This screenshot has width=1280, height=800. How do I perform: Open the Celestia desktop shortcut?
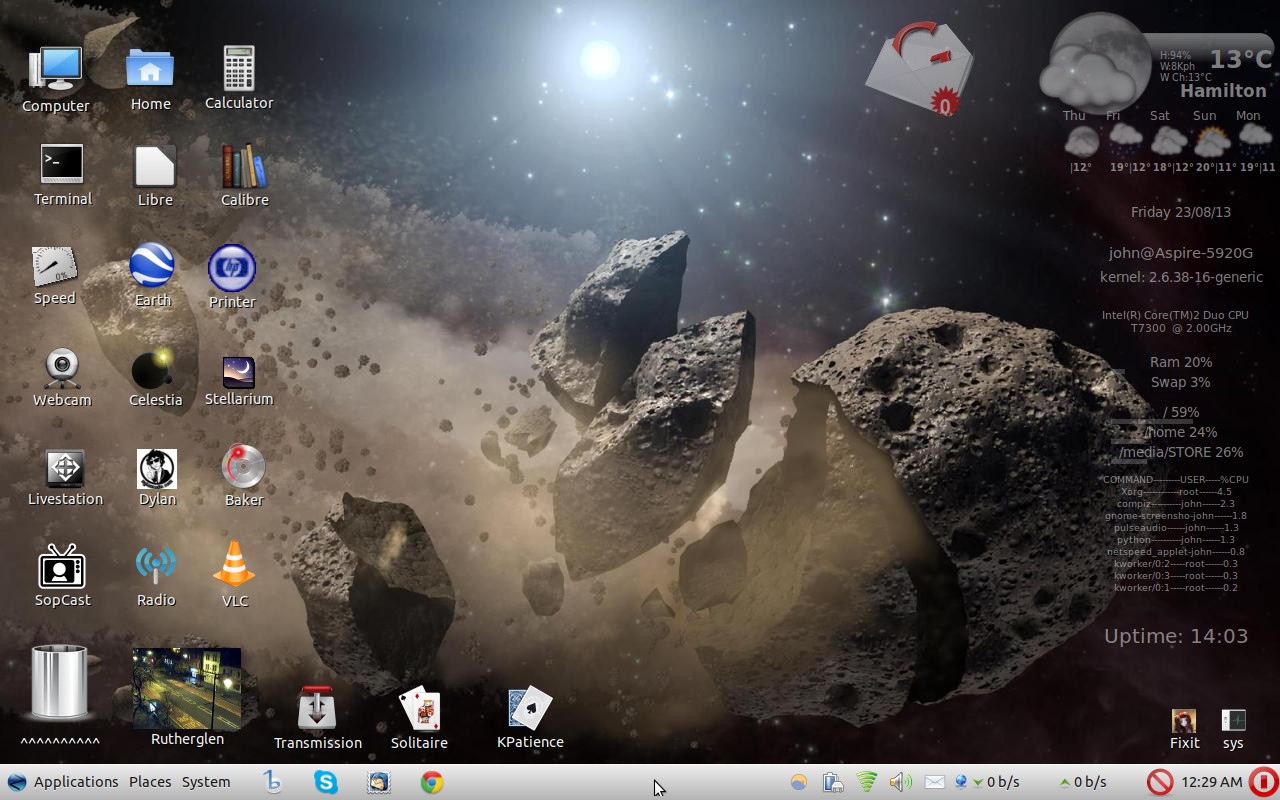pos(154,370)
